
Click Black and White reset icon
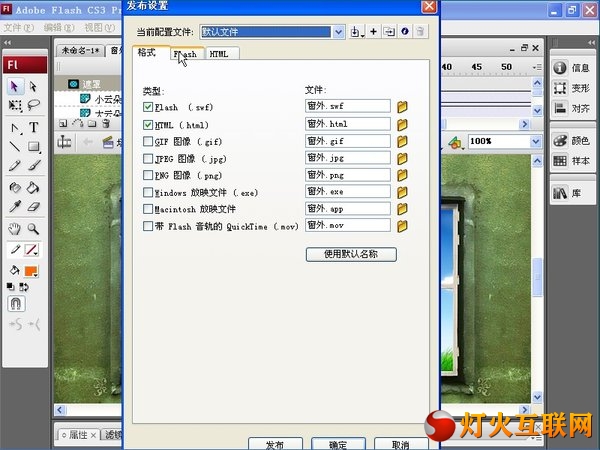11,287
